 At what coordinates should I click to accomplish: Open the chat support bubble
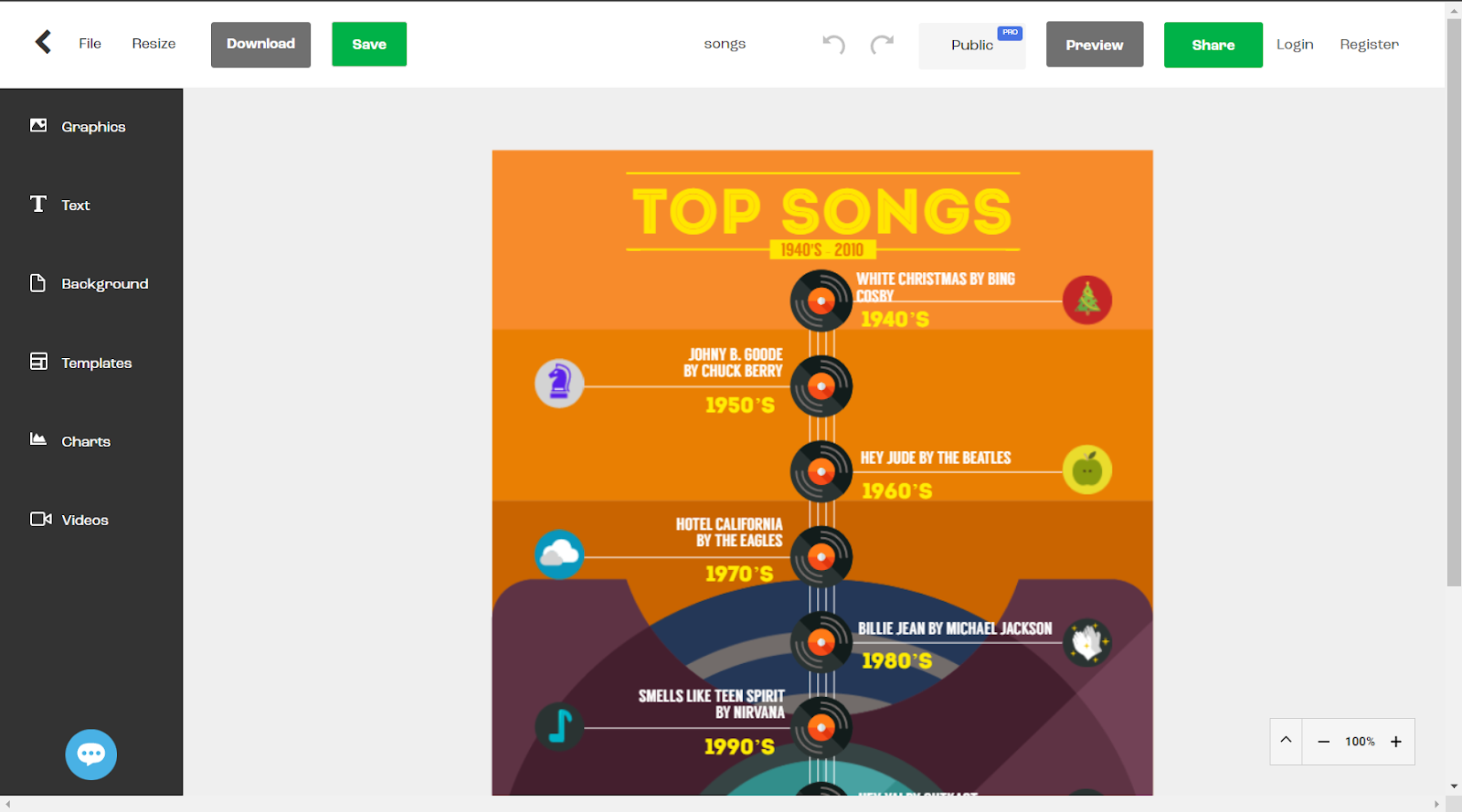coord(91,754)
